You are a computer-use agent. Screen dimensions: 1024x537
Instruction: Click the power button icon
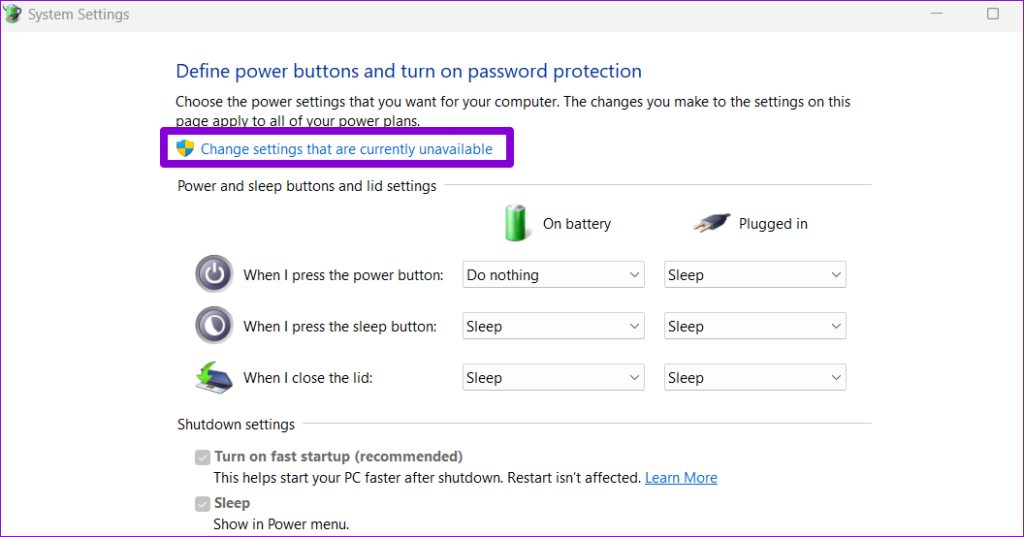coord(214,274)
